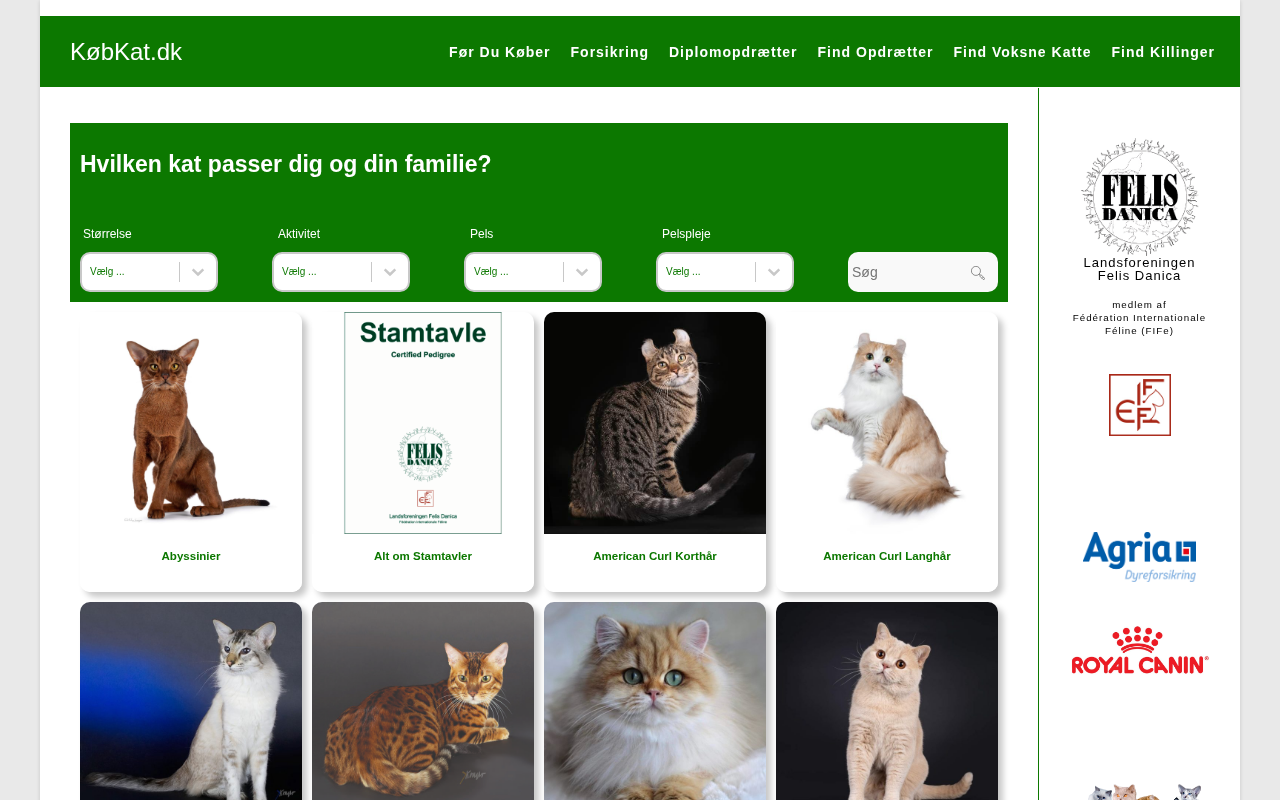Screen dimensions: 1280x800
Task: Open the Agria Dyreforsikring logo
Action: tap(1139, 557)
